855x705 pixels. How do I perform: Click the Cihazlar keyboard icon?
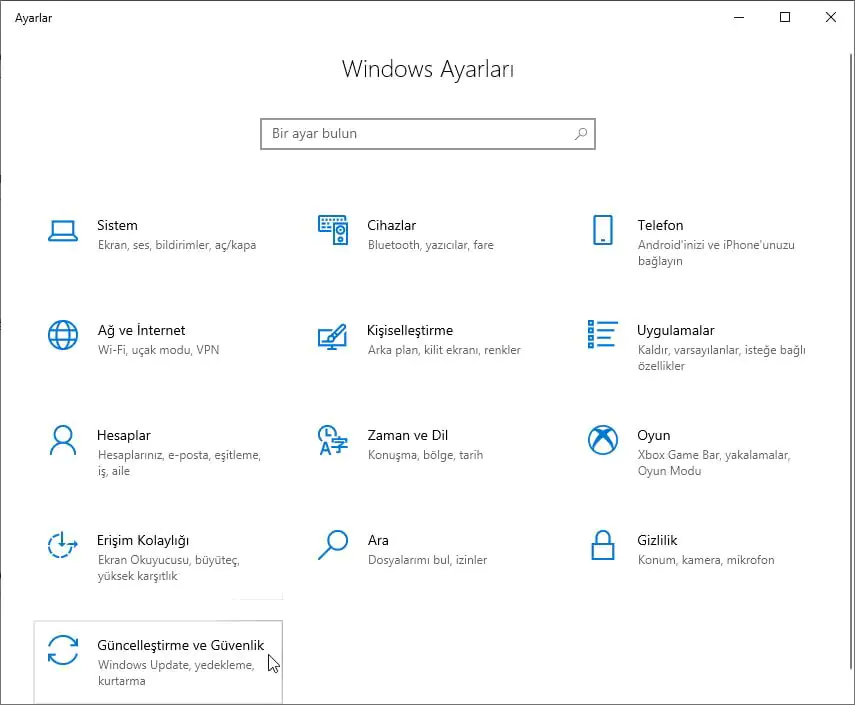[332, 231]
